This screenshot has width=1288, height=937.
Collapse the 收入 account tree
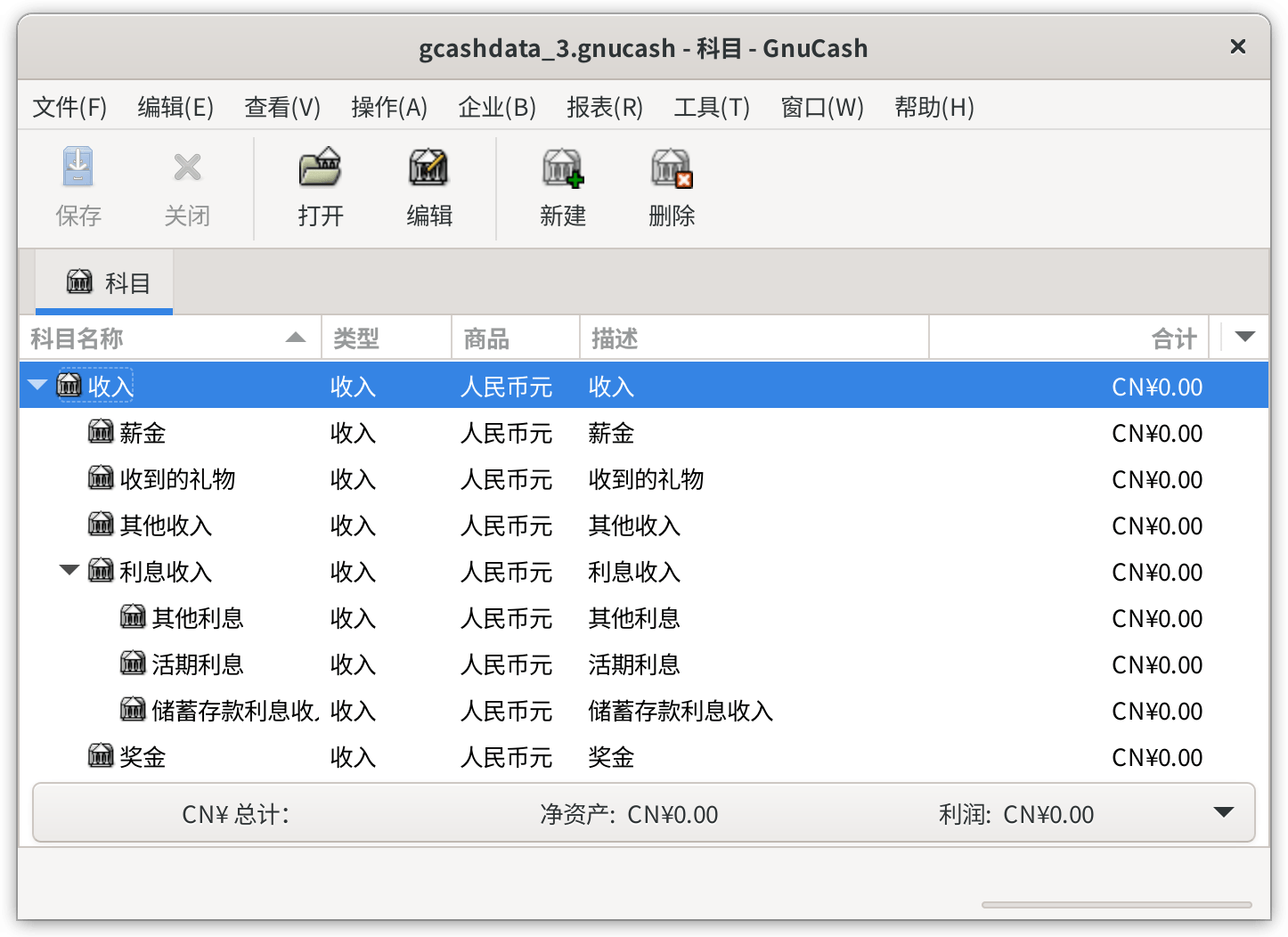coord(37,386)
